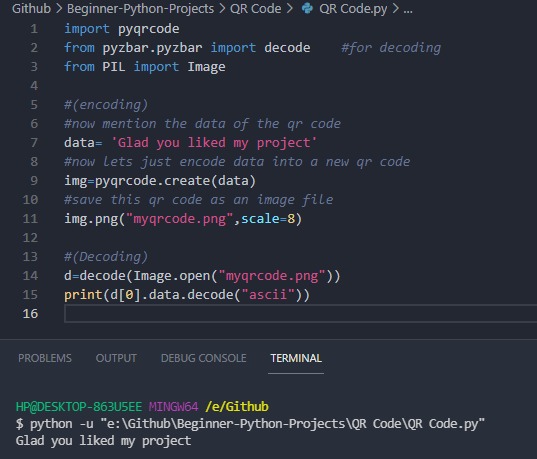Select the QR Code folder breadcrumb
Screen dimensions: 537x459
pyautogui.click(x=255, y=9)
